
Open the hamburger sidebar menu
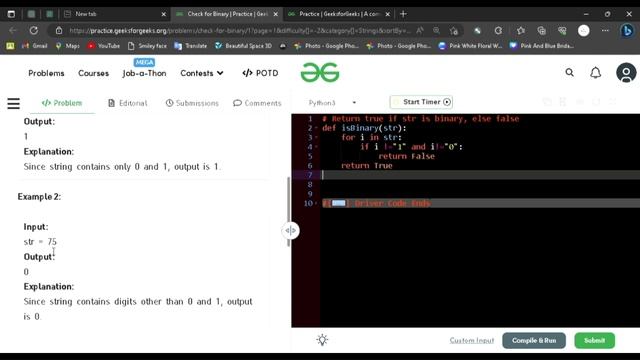[x=13, y=103]
